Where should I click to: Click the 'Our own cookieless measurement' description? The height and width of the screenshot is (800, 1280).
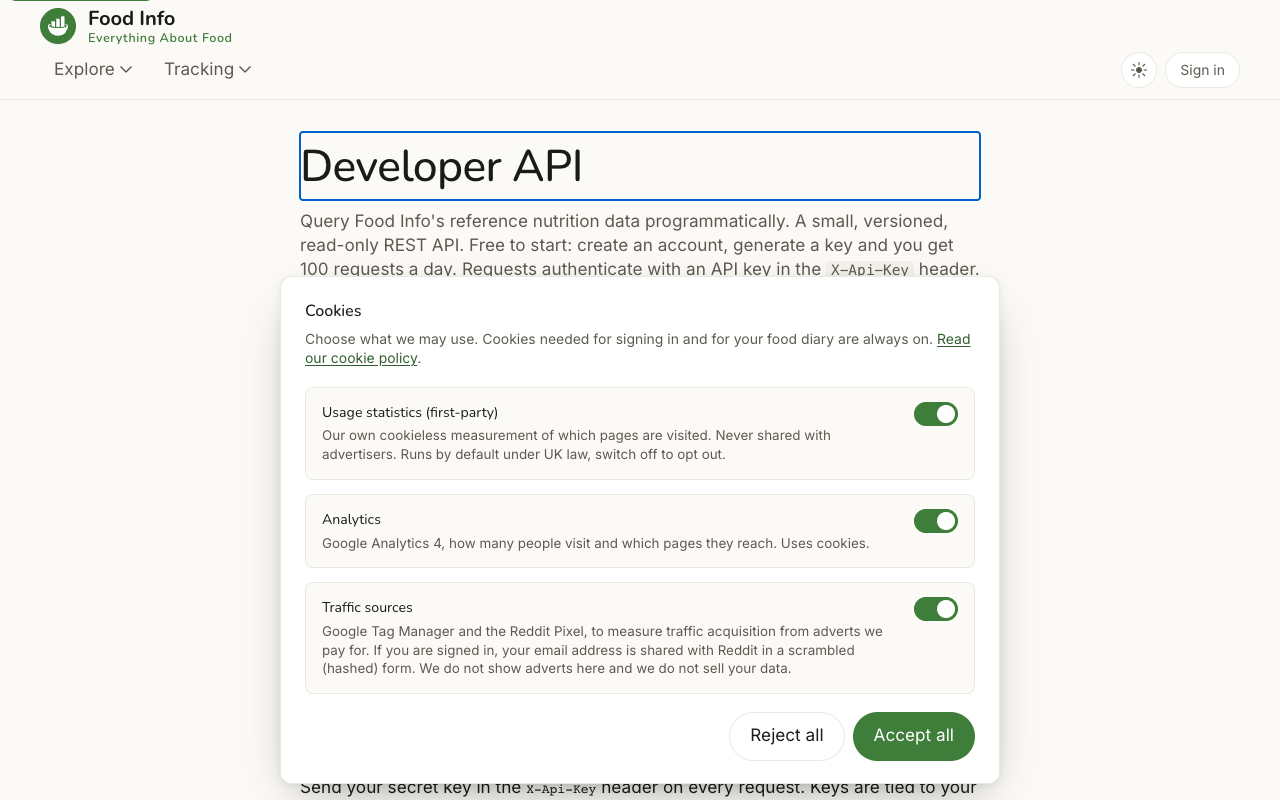[x=576, y=445]
